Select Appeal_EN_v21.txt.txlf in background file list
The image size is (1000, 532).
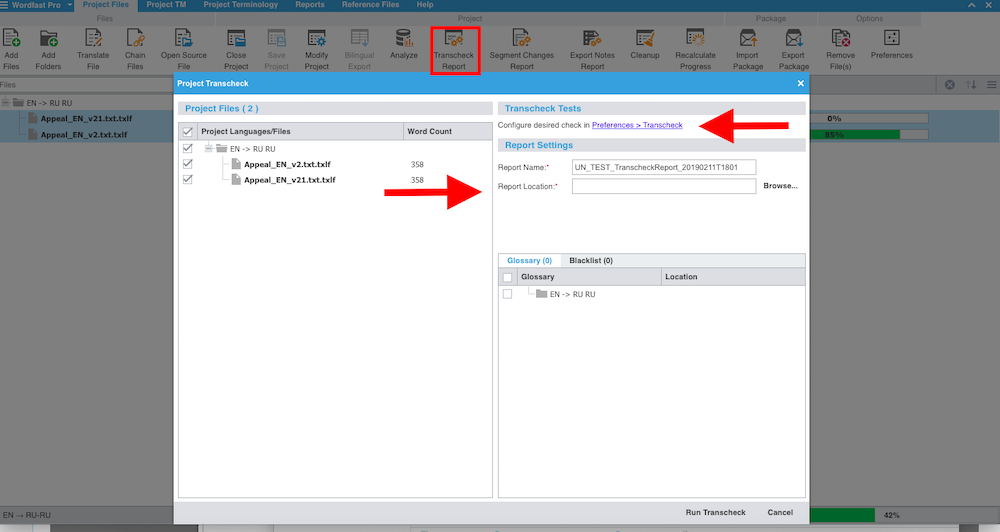pyautogui.click(x=86, y=118)
